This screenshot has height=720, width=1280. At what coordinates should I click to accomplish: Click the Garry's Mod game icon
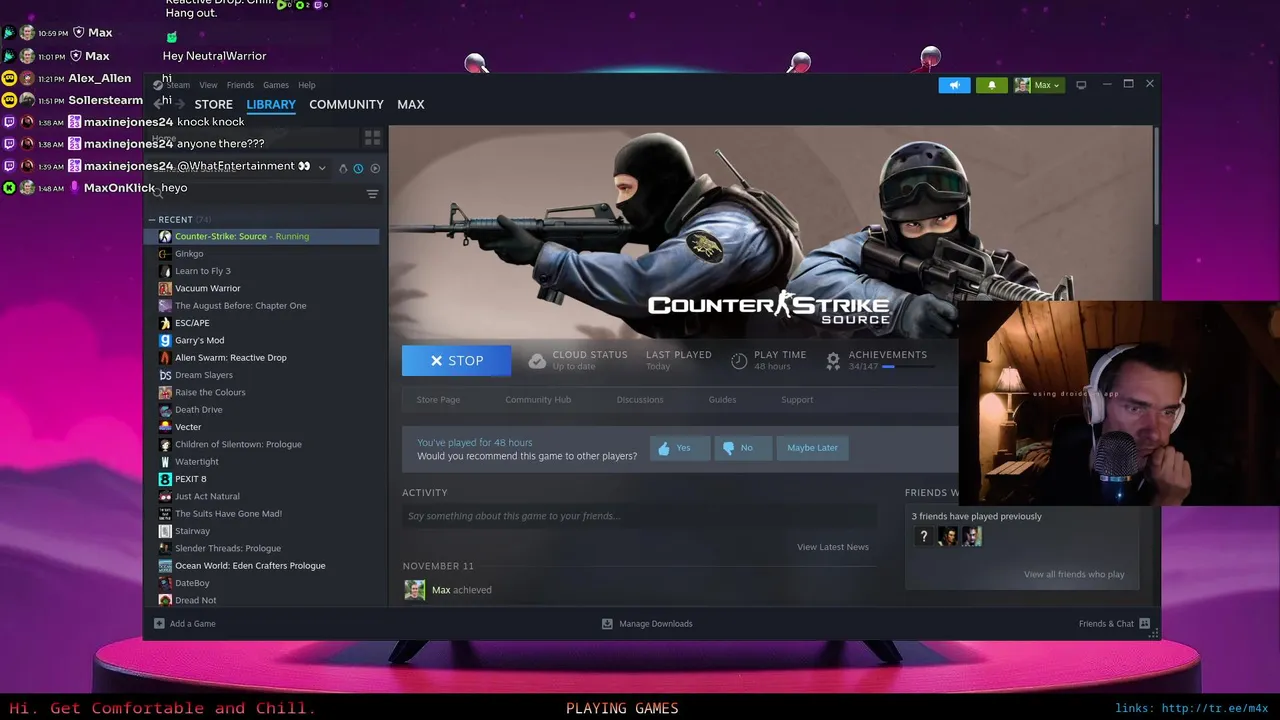pos(165,340)
